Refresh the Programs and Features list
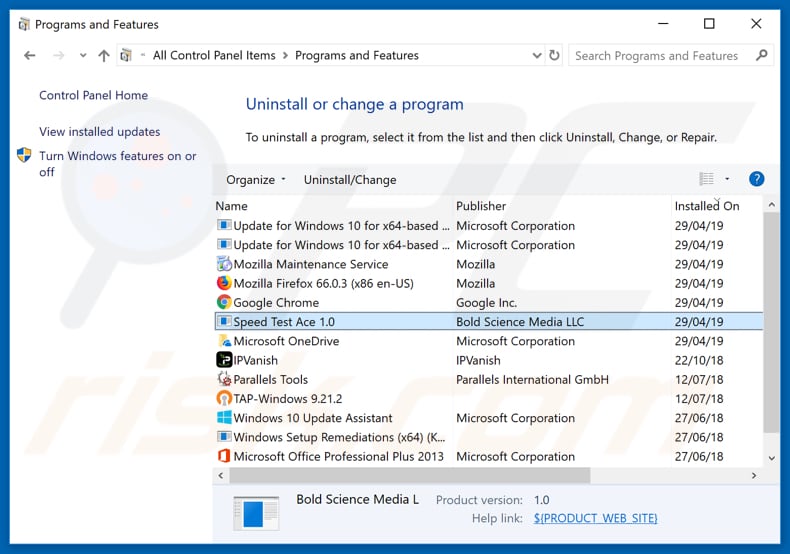This screenshot has width=790, height=554. pos(554,55)
